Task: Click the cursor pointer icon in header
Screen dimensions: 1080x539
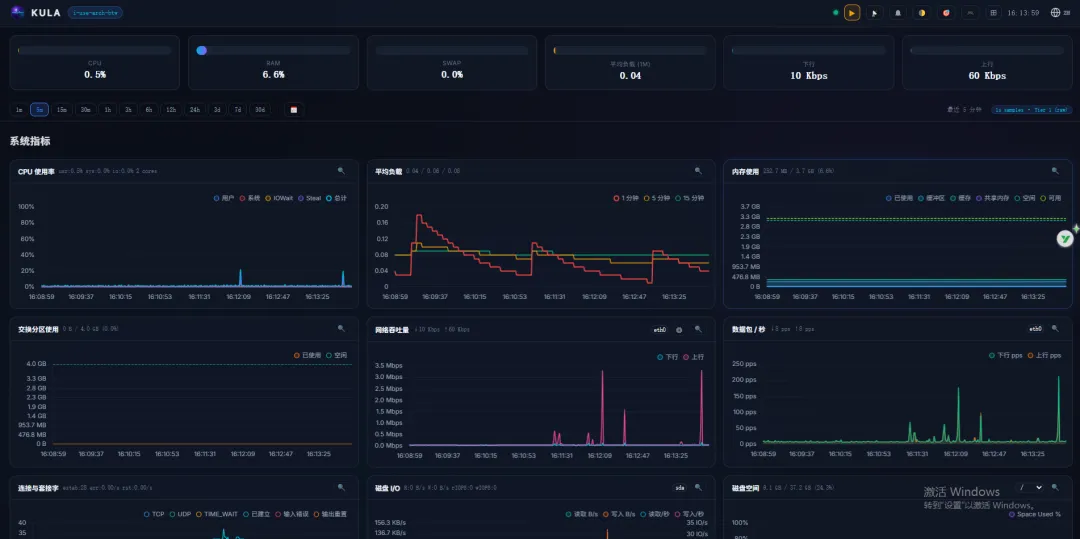Action: point(875,12)
